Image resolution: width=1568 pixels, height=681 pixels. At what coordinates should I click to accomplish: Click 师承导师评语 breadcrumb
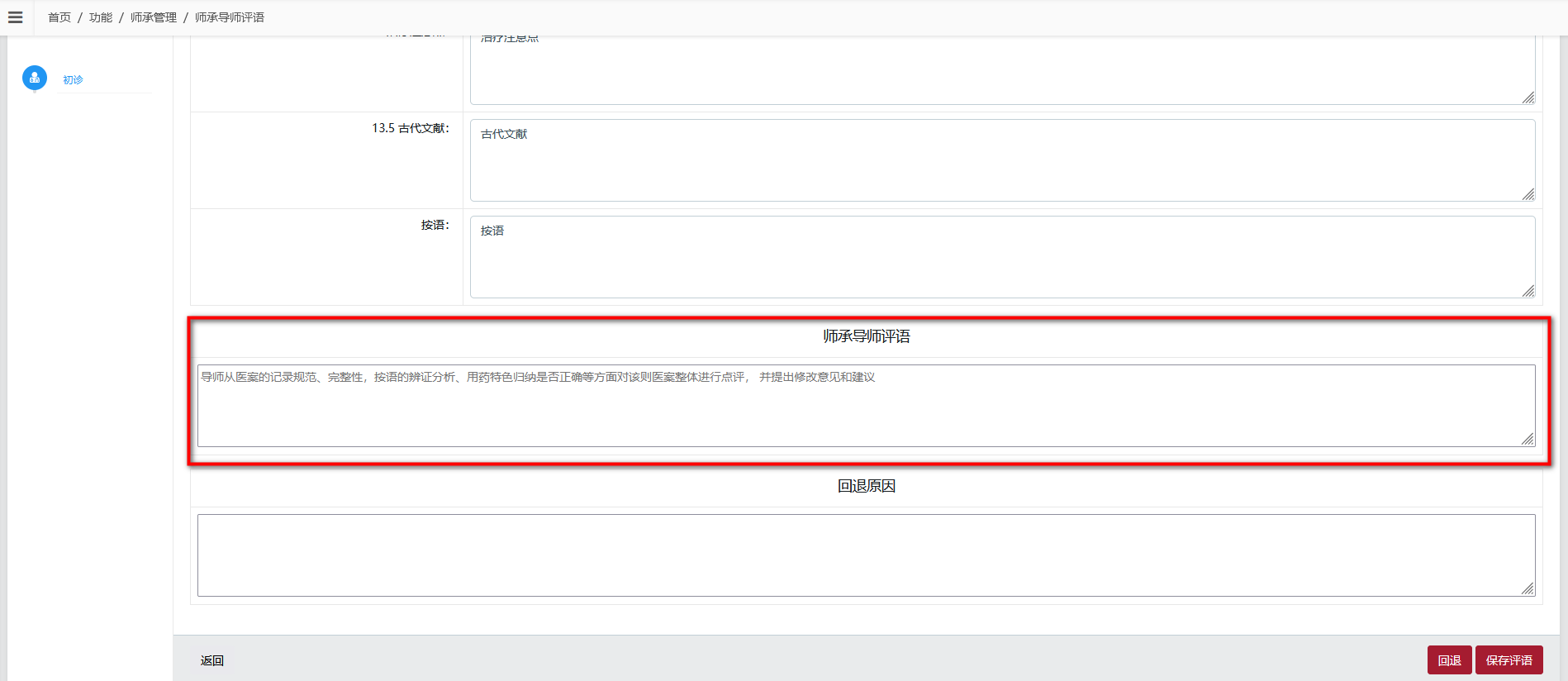point(230,17)
